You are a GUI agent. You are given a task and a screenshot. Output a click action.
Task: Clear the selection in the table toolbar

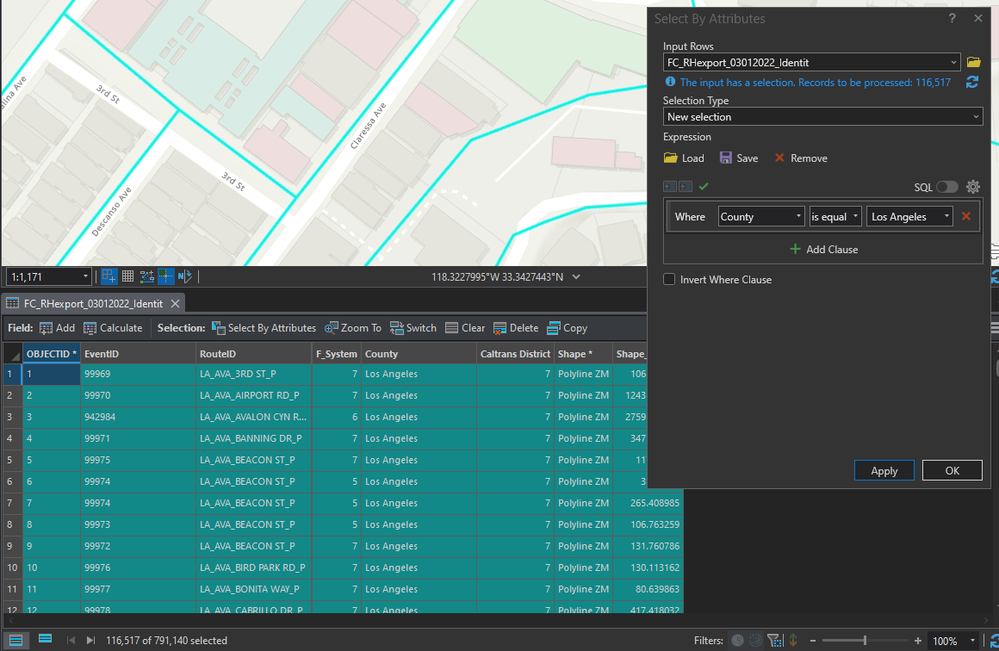pos(452,328)
